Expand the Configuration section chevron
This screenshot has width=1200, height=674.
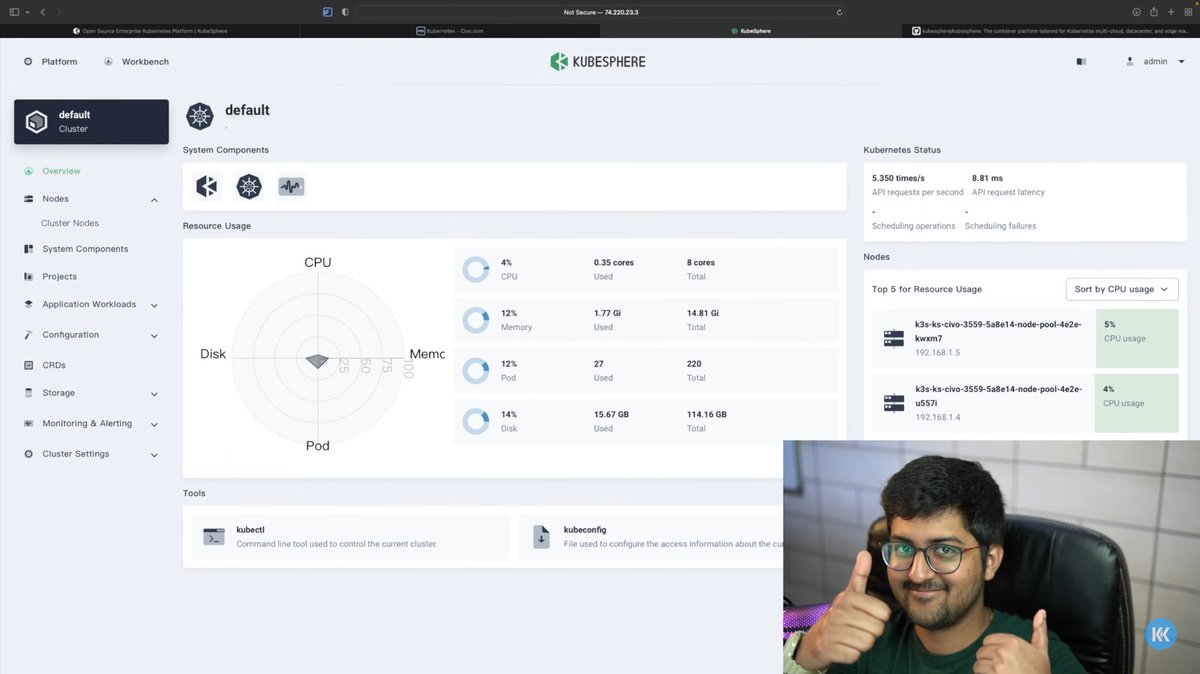(x=154, y=336)
